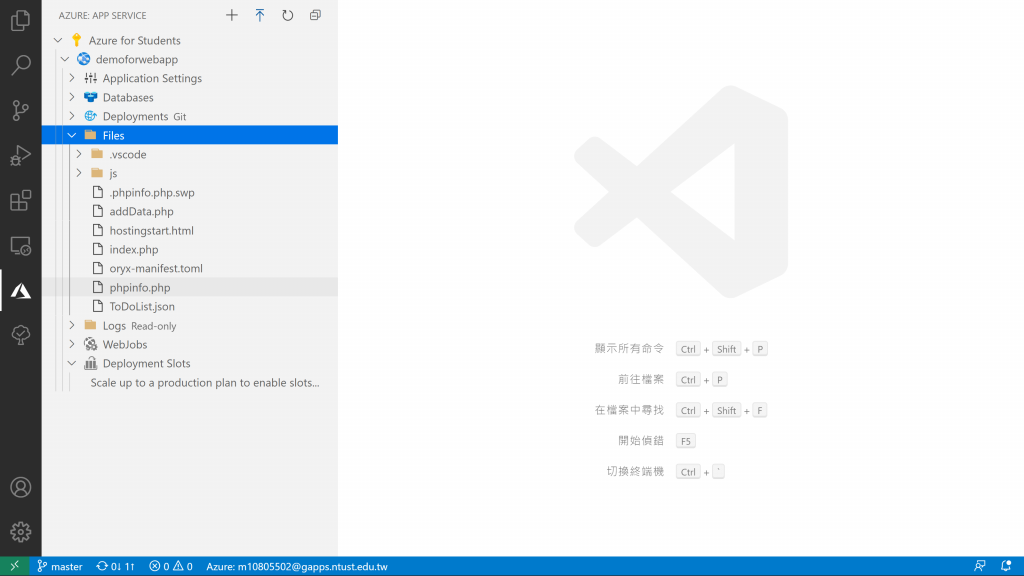1024x576 pixels.
Task: Synchronize changes from status bar
Action: click(x=116, y=566)
